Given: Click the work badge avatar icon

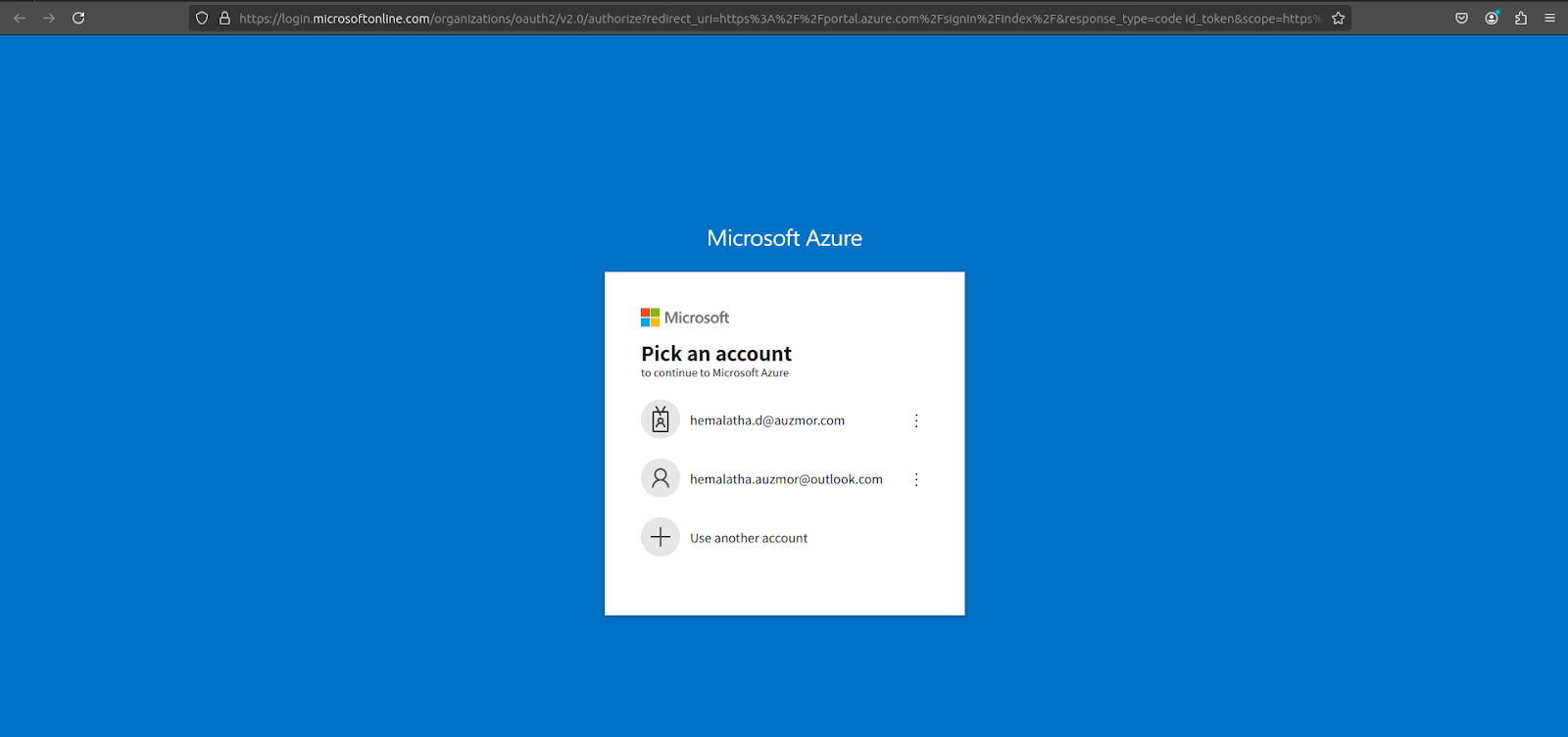Looking at the screenshot, I should point(661,419).
